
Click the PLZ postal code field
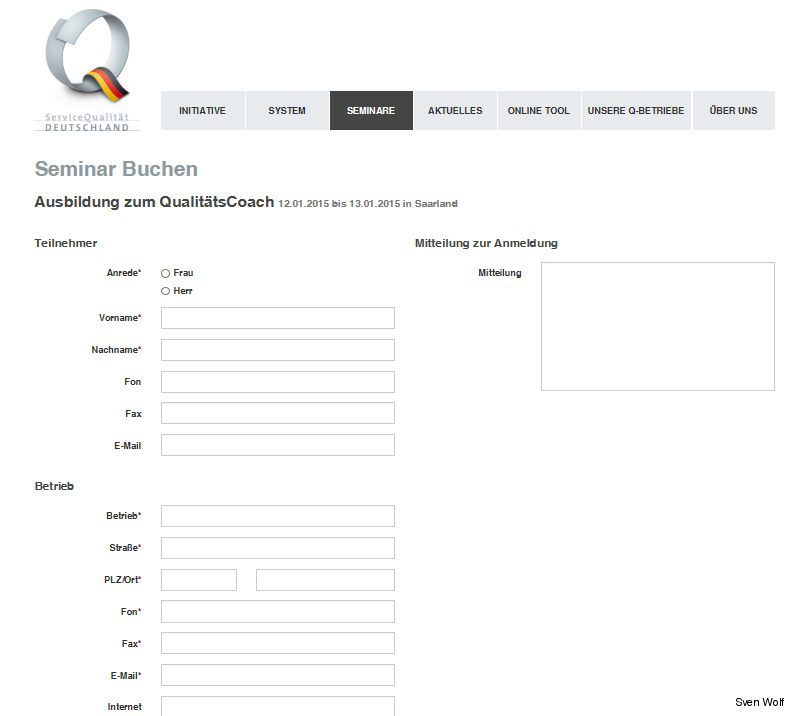point(198,580)
